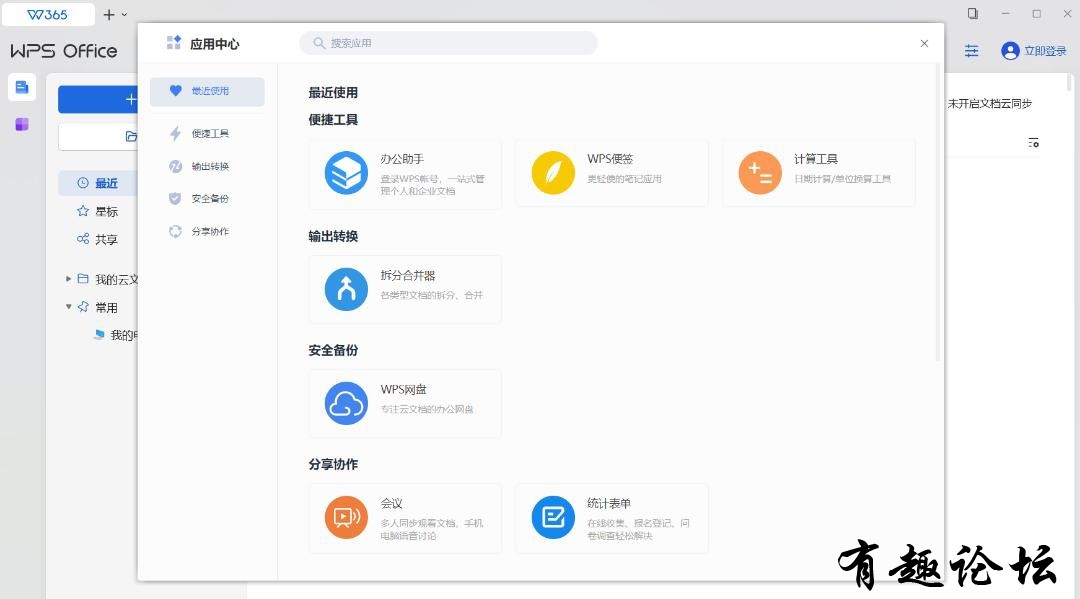Click the 立即登录 login link

[x=1045, y=51]
